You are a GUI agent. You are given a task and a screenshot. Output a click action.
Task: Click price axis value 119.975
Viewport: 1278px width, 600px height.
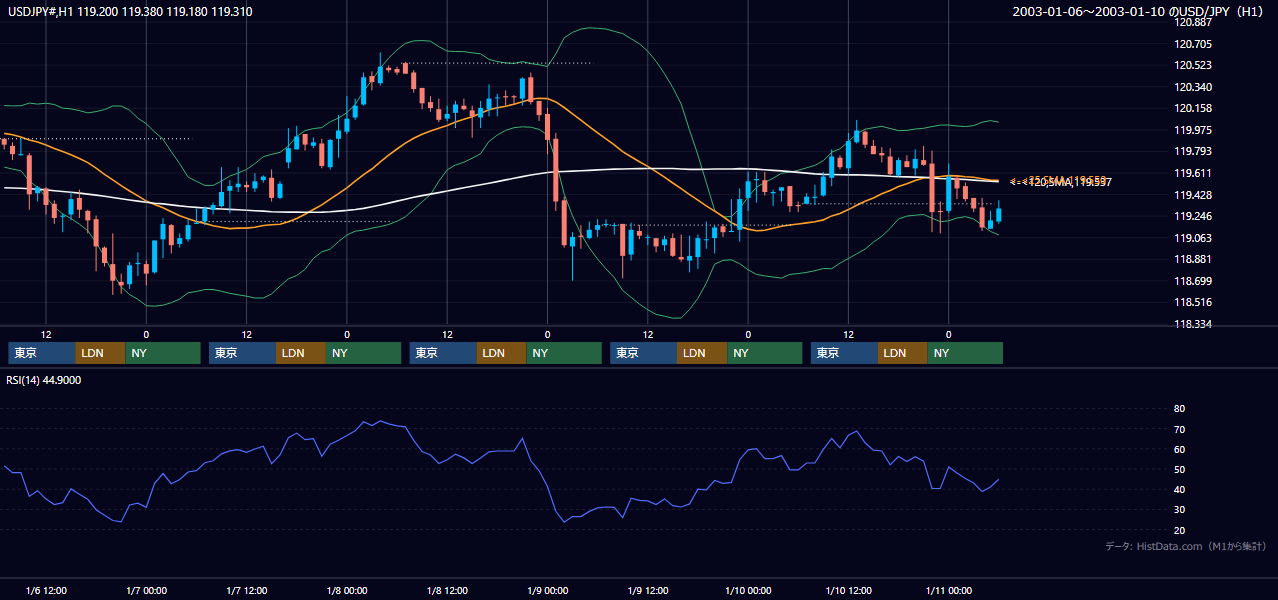coord(1194,130)
